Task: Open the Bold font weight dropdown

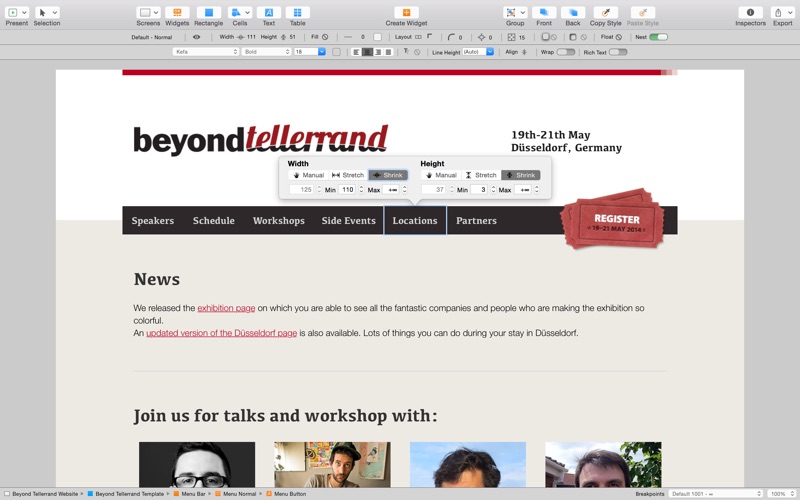Action: 266,52
